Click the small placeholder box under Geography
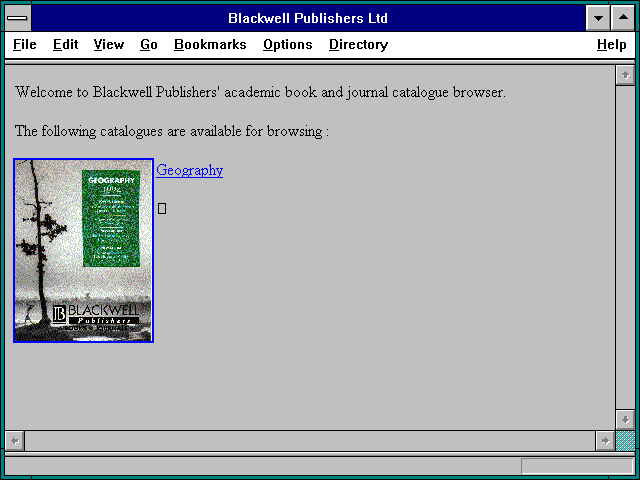 point(162,209)
